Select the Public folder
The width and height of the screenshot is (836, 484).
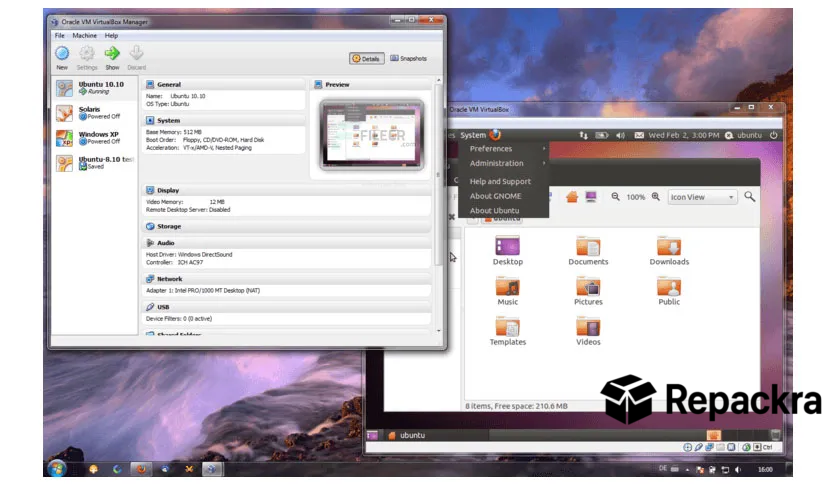click(669, 291)
